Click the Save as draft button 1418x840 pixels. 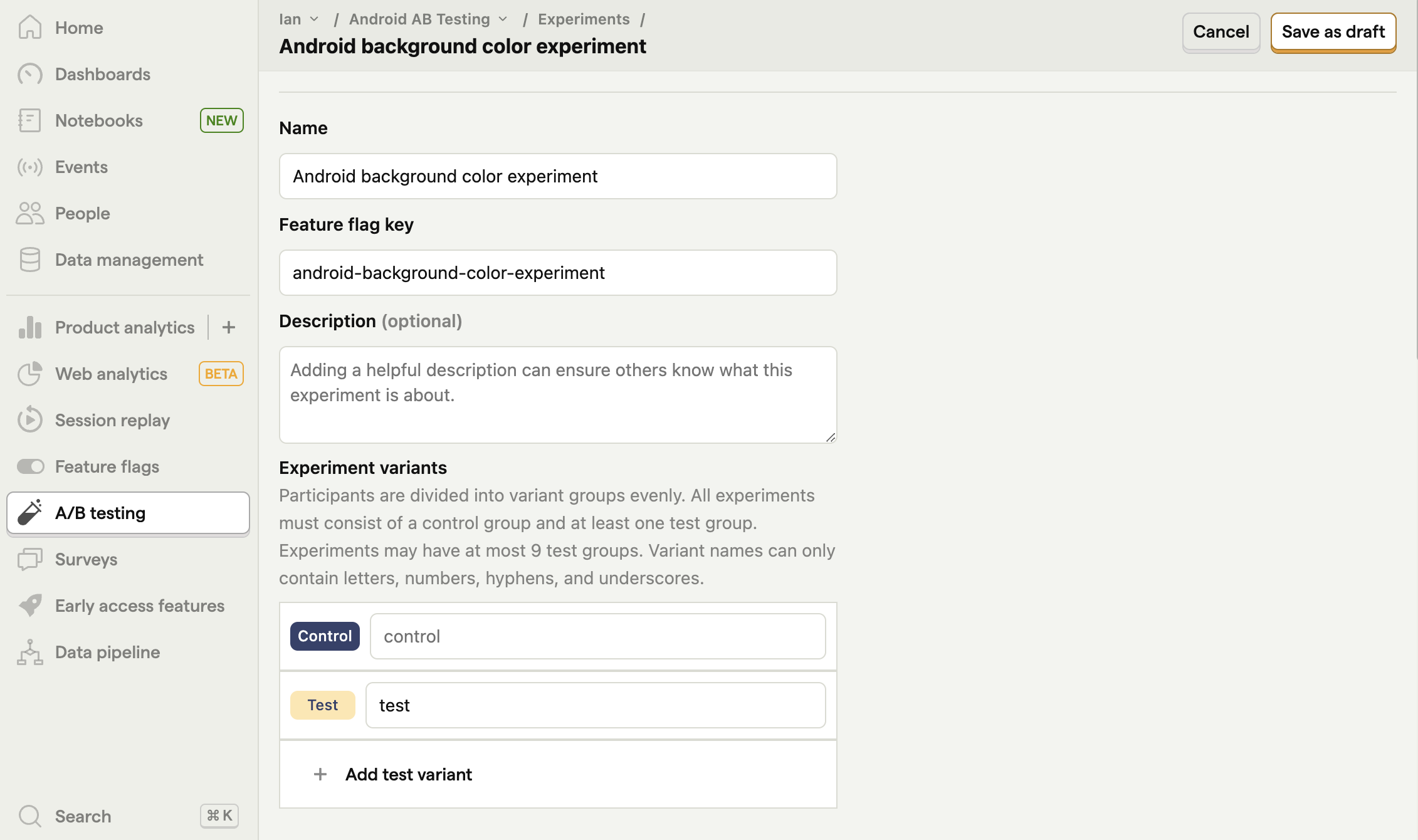[1334, 31]
